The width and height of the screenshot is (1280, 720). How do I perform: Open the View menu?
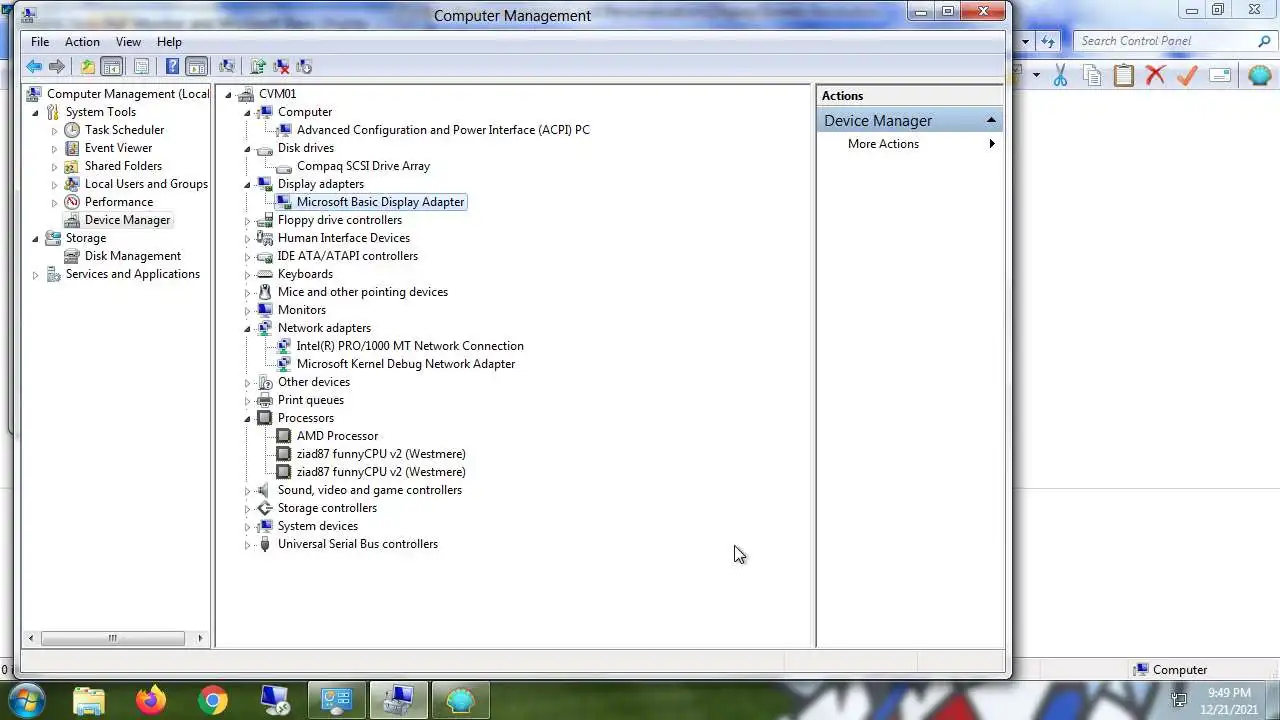128,42
